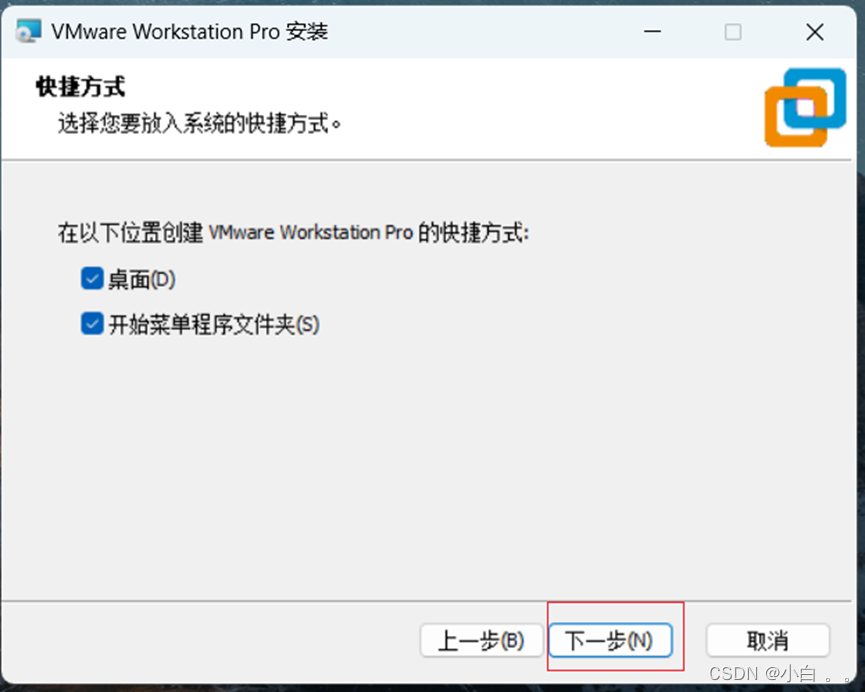
Task: Go back with 上一步(B) button
Action: tap(481, 640)
